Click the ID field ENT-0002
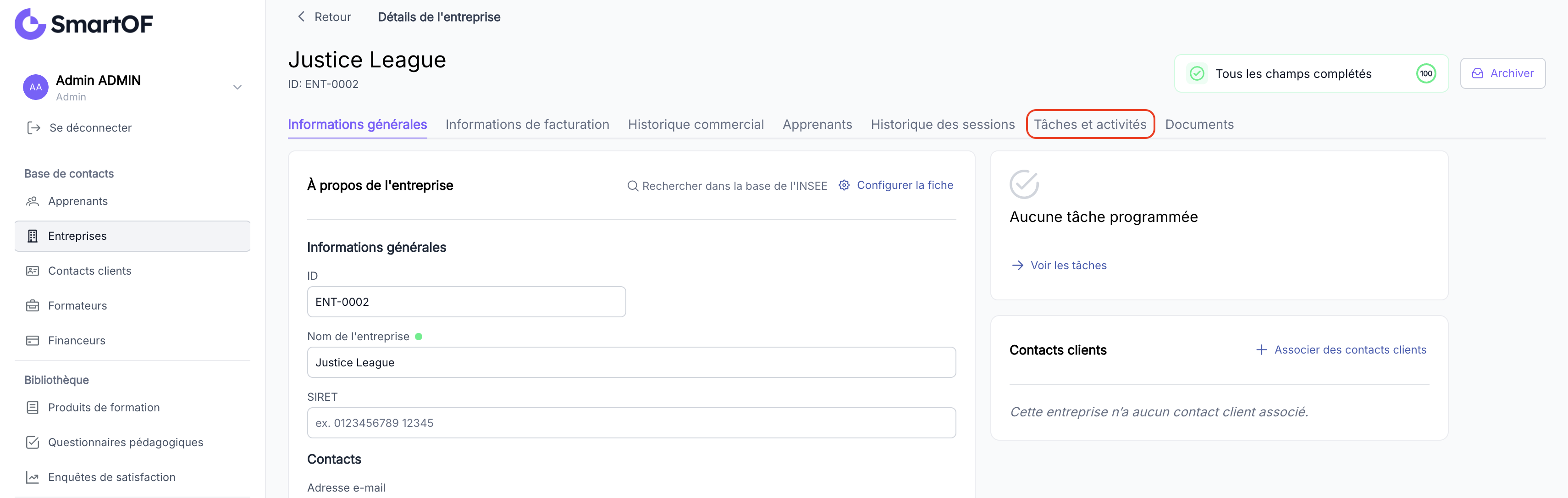Screen dimensions: 1568x498 [466, 302]
